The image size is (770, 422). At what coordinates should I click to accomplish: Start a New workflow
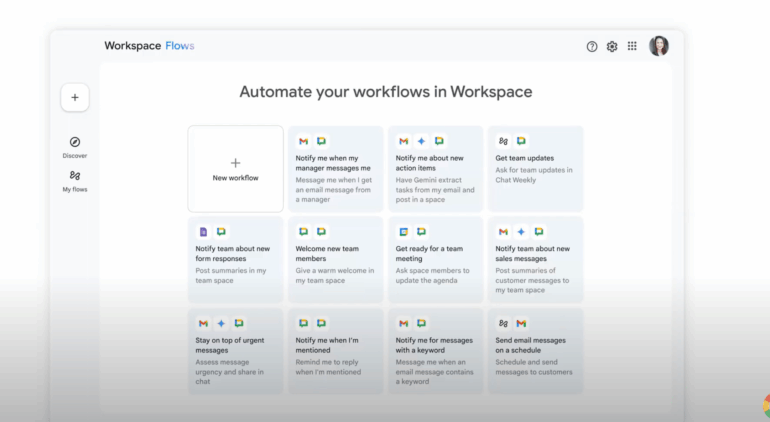point(236,168)
